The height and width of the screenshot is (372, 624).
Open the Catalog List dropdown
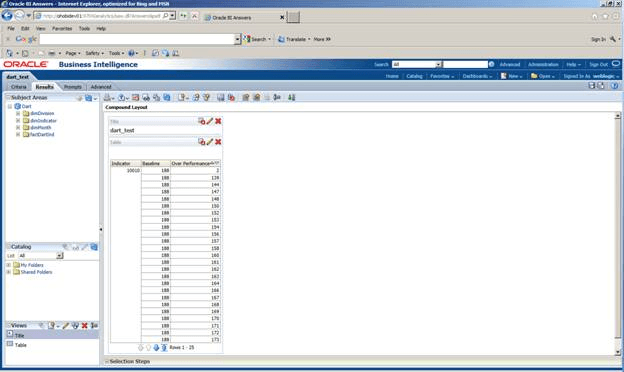(x=60, y=255)
